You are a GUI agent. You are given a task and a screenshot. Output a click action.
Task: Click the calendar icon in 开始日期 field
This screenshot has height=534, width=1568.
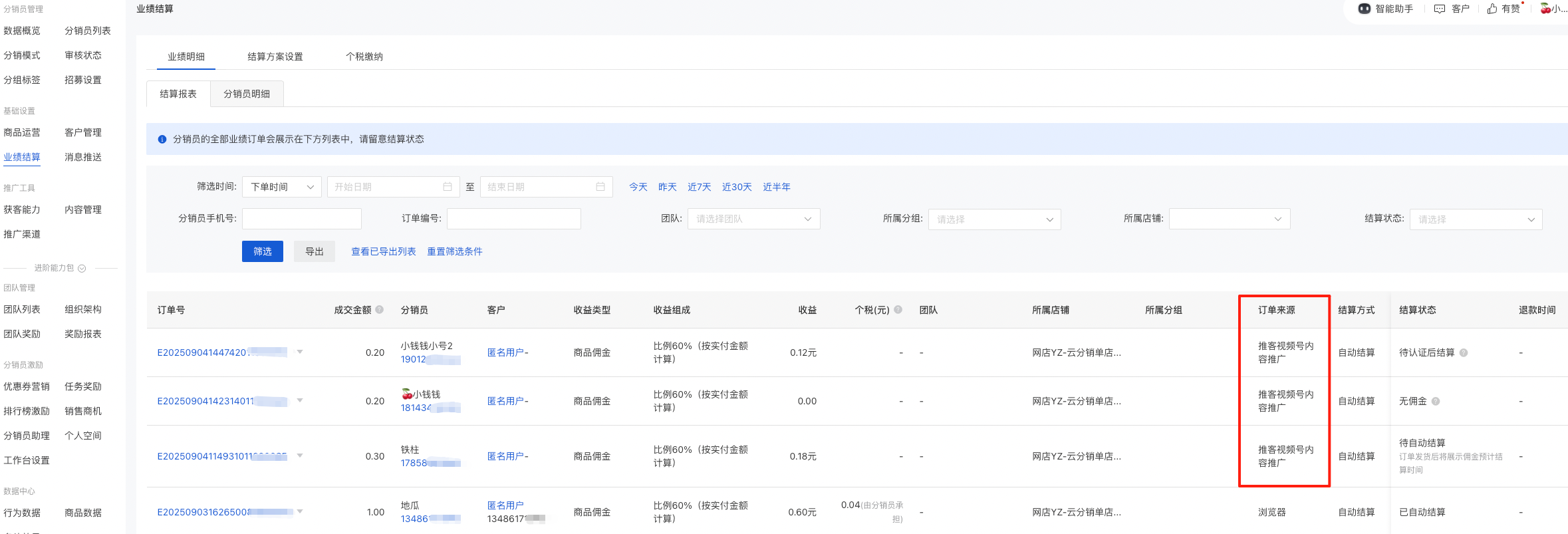click(x=448, y=187)
